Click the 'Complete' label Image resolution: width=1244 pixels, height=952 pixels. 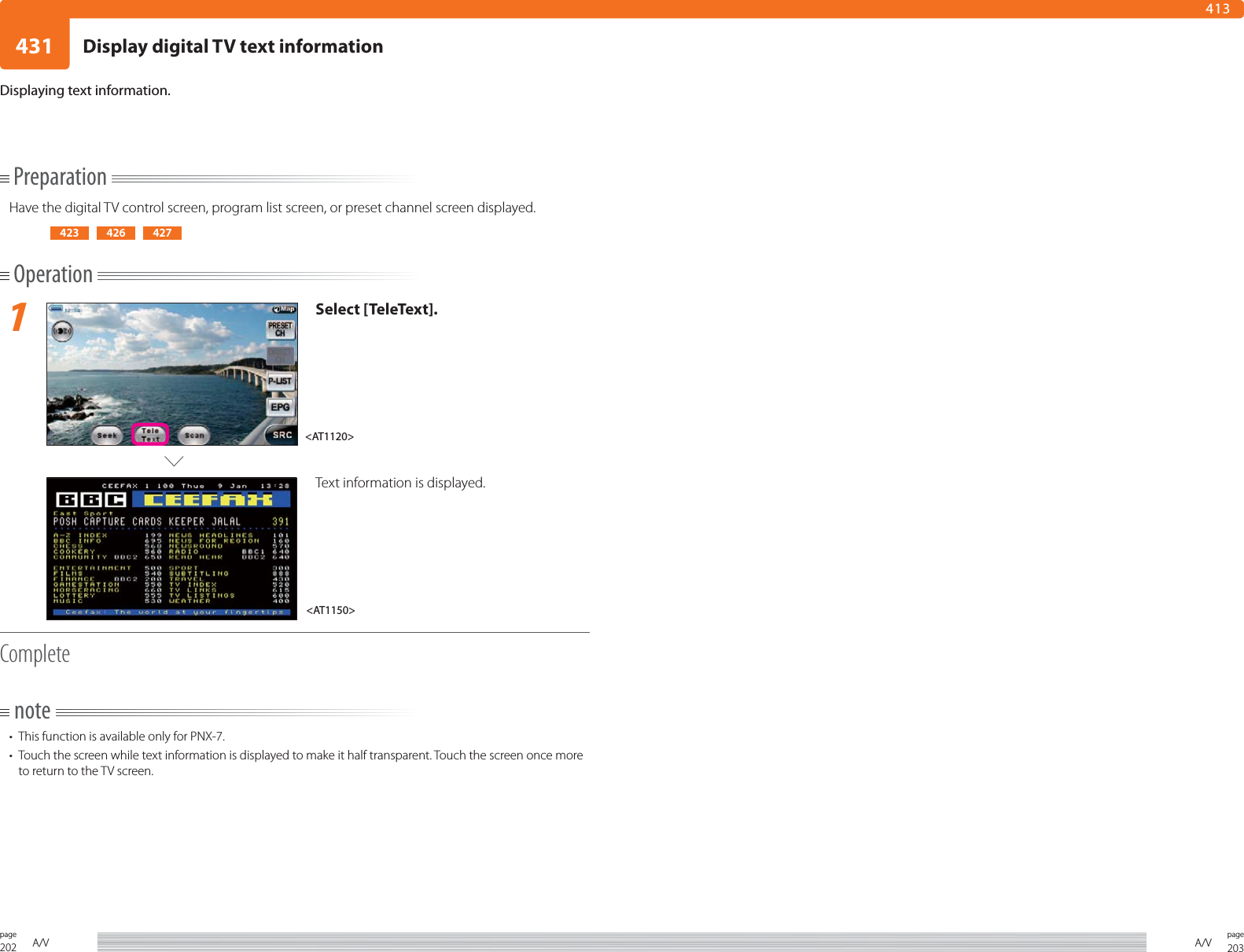point(35,654)
